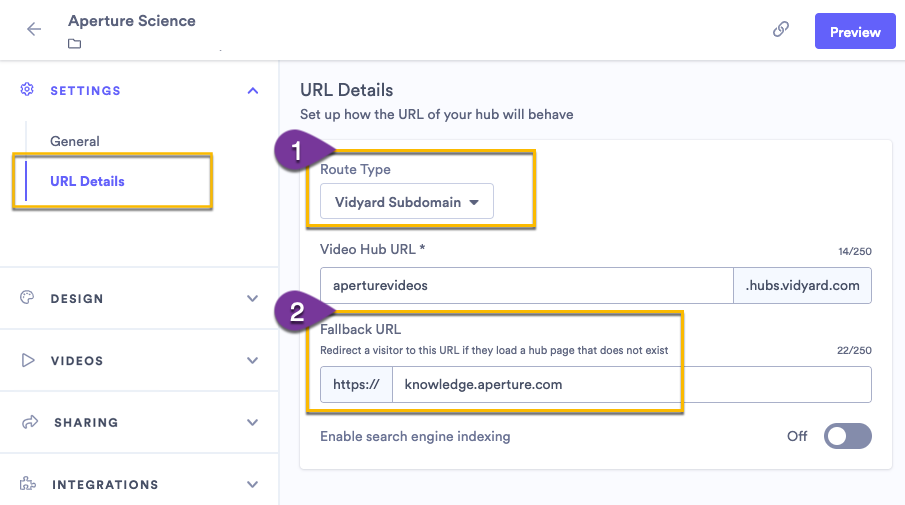
Task: Collapse the Settings section chevron
Action: click(x=253, y=91)
